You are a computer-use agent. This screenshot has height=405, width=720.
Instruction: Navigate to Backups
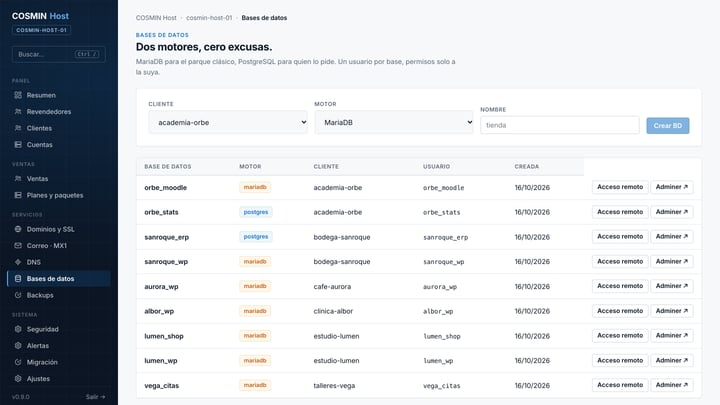tap(59, 295)
